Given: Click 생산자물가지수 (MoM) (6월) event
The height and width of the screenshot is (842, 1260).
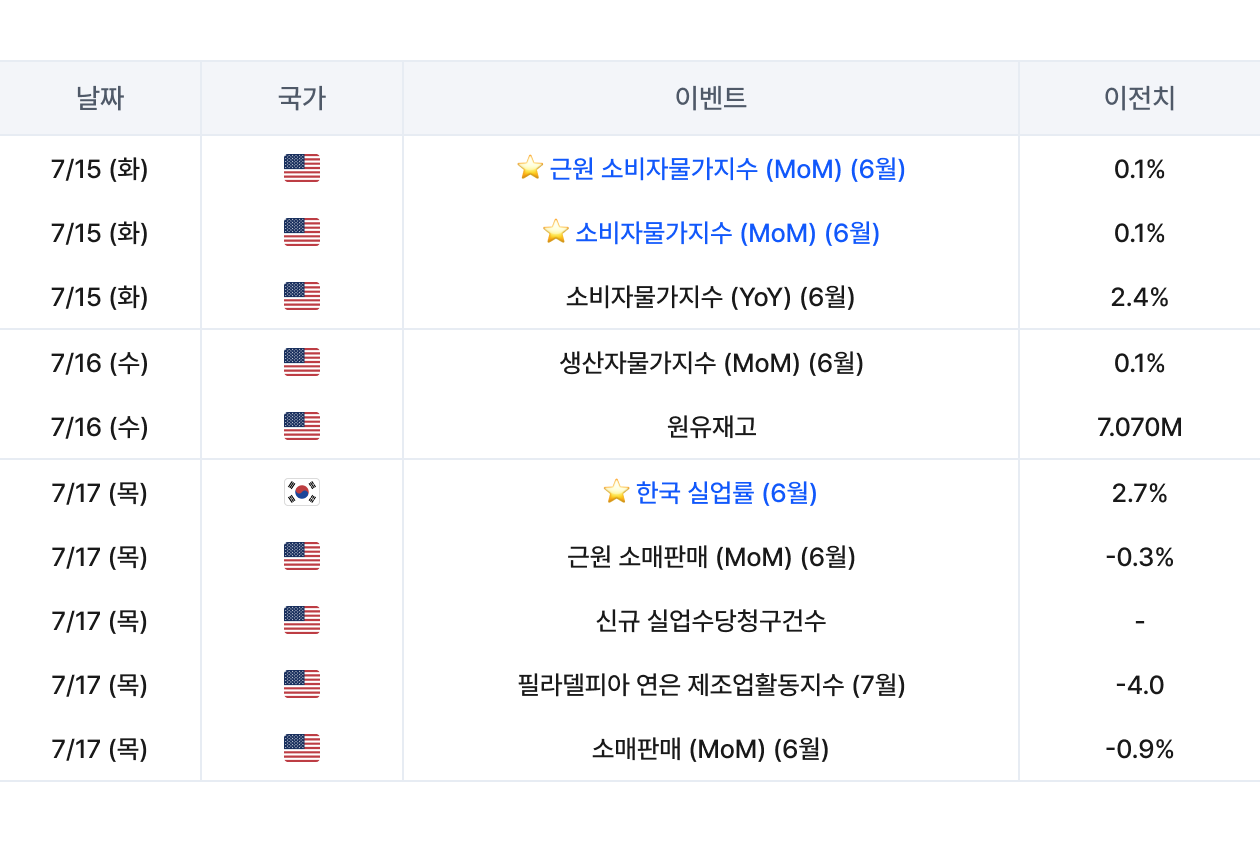Looking at the screenshot, I should (711, 362).
